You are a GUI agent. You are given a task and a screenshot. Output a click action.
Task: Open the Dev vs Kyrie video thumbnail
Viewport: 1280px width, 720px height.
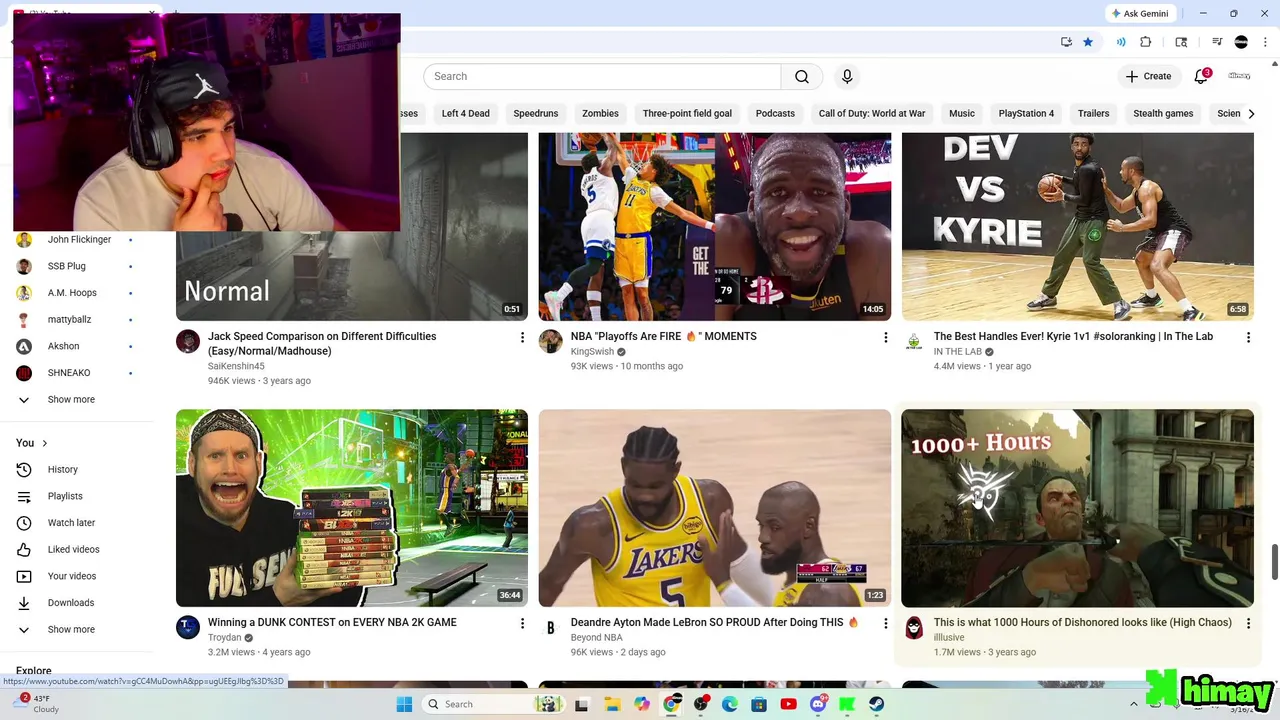[x=1078, y=226]
